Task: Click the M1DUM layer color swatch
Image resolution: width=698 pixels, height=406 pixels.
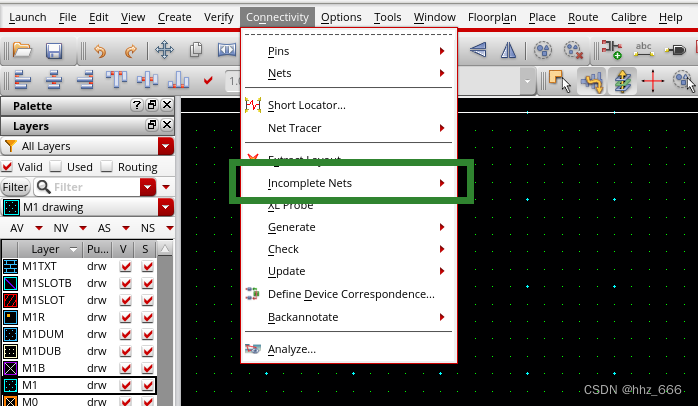Action: coord(12,332)
